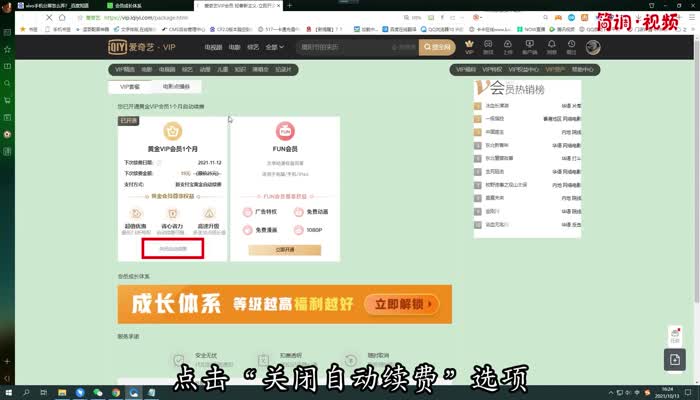Viewport: 700px width, 400px height.
Task: Switch to the VIP套餐 tab
Action: [x=130, y=87]
